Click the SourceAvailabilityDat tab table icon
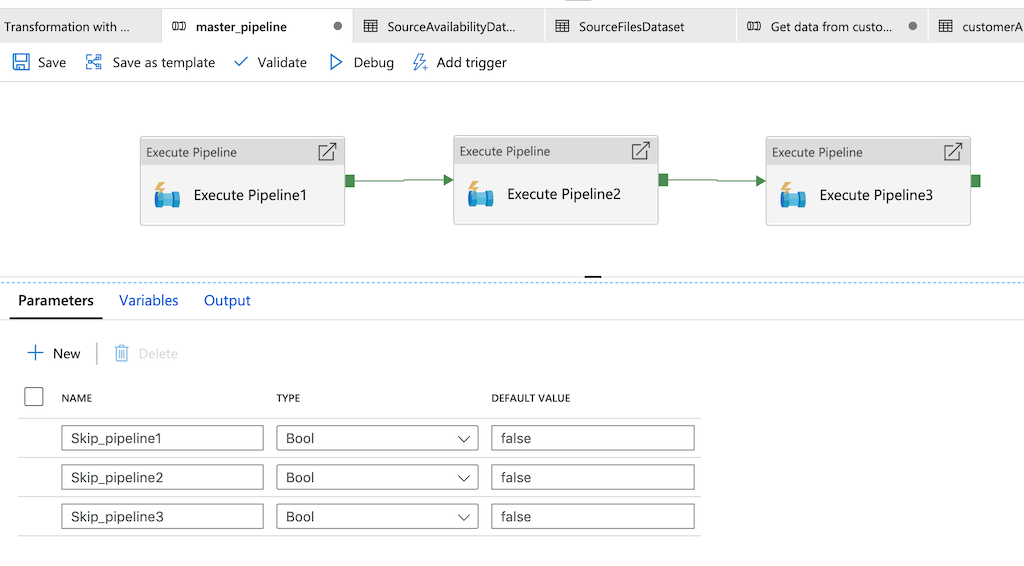 371,26
